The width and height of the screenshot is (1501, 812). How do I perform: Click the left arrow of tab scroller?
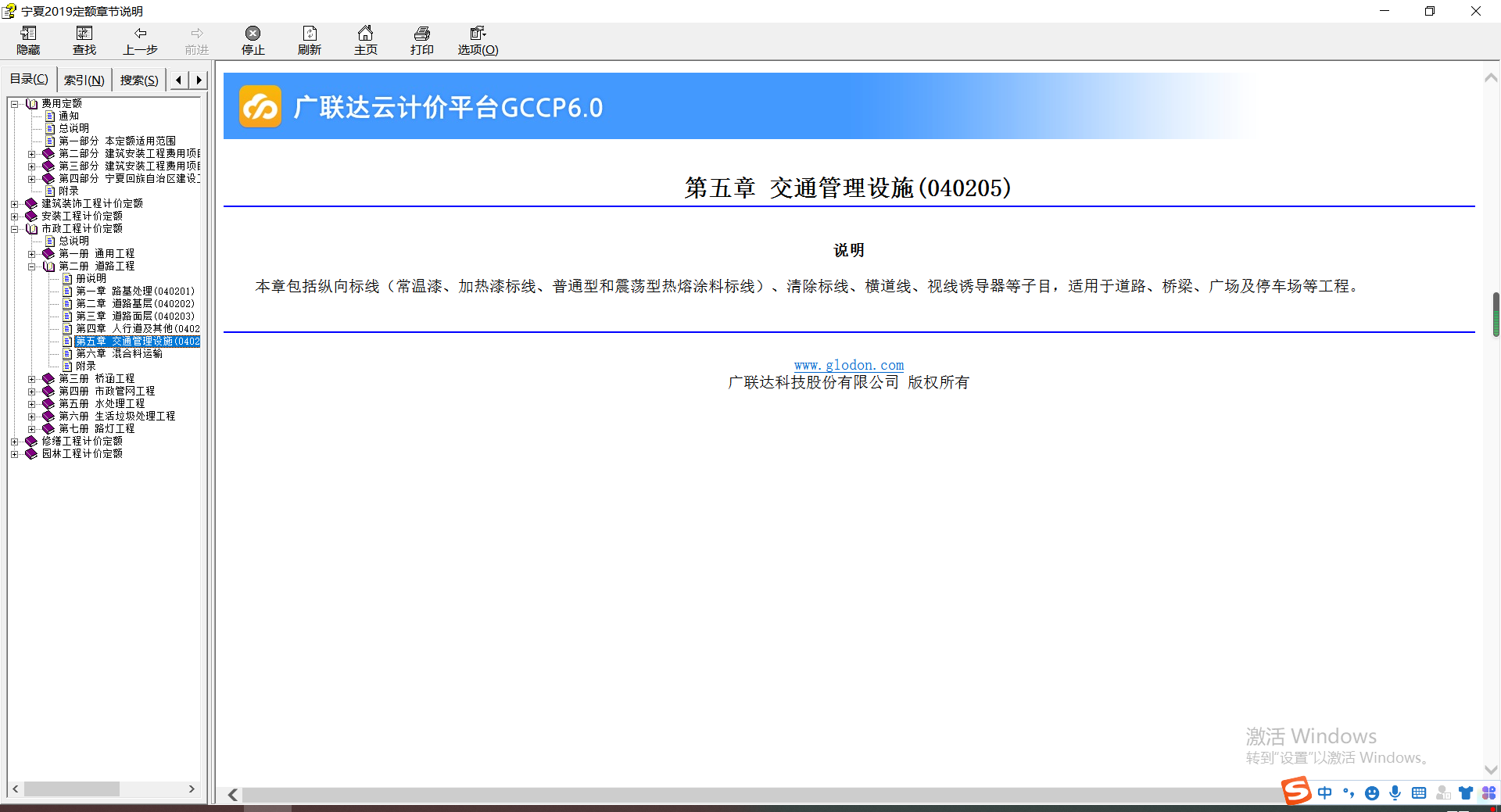tap(179, 80)
